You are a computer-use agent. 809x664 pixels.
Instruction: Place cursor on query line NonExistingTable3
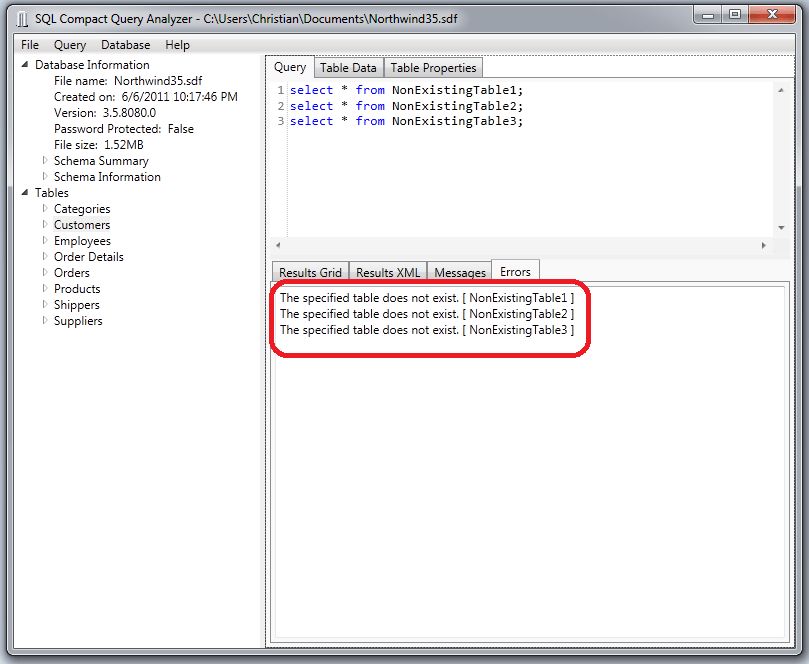tap(407, 121)
